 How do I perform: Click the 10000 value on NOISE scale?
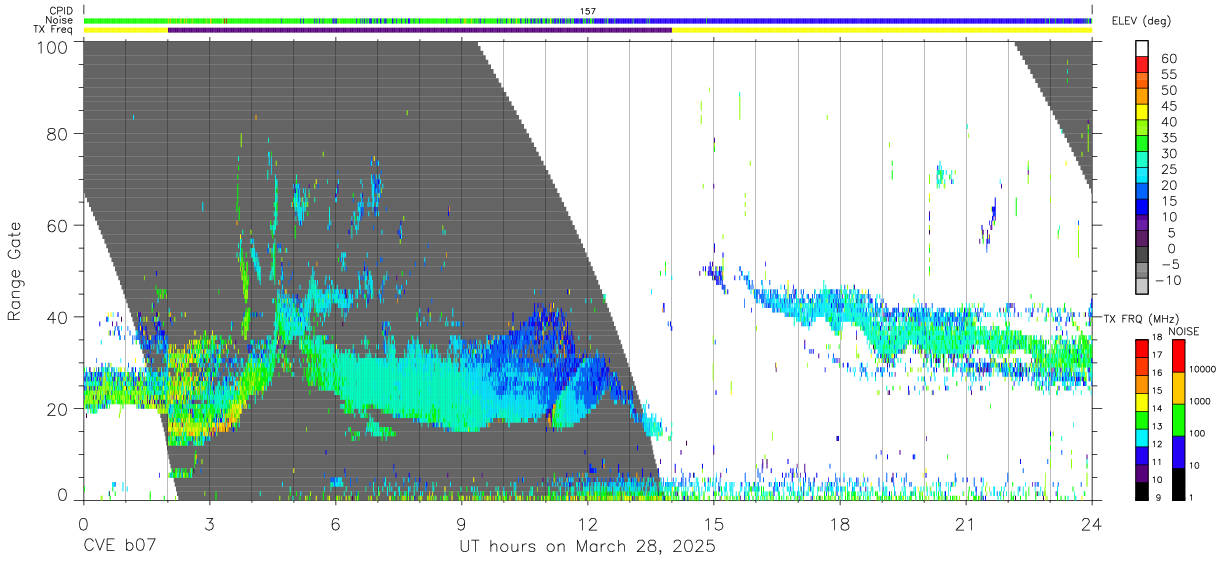[1201, 369]
